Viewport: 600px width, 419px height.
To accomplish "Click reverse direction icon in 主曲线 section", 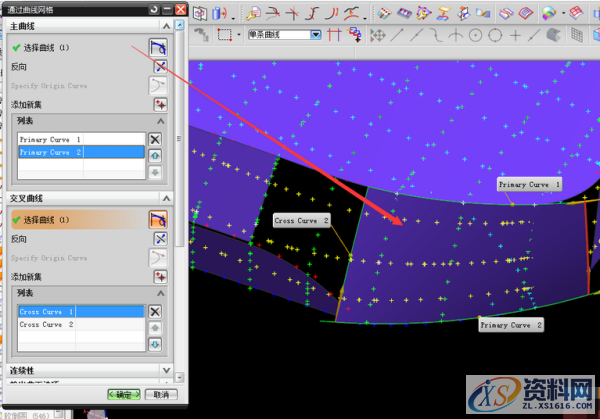I will coord(159,66).
